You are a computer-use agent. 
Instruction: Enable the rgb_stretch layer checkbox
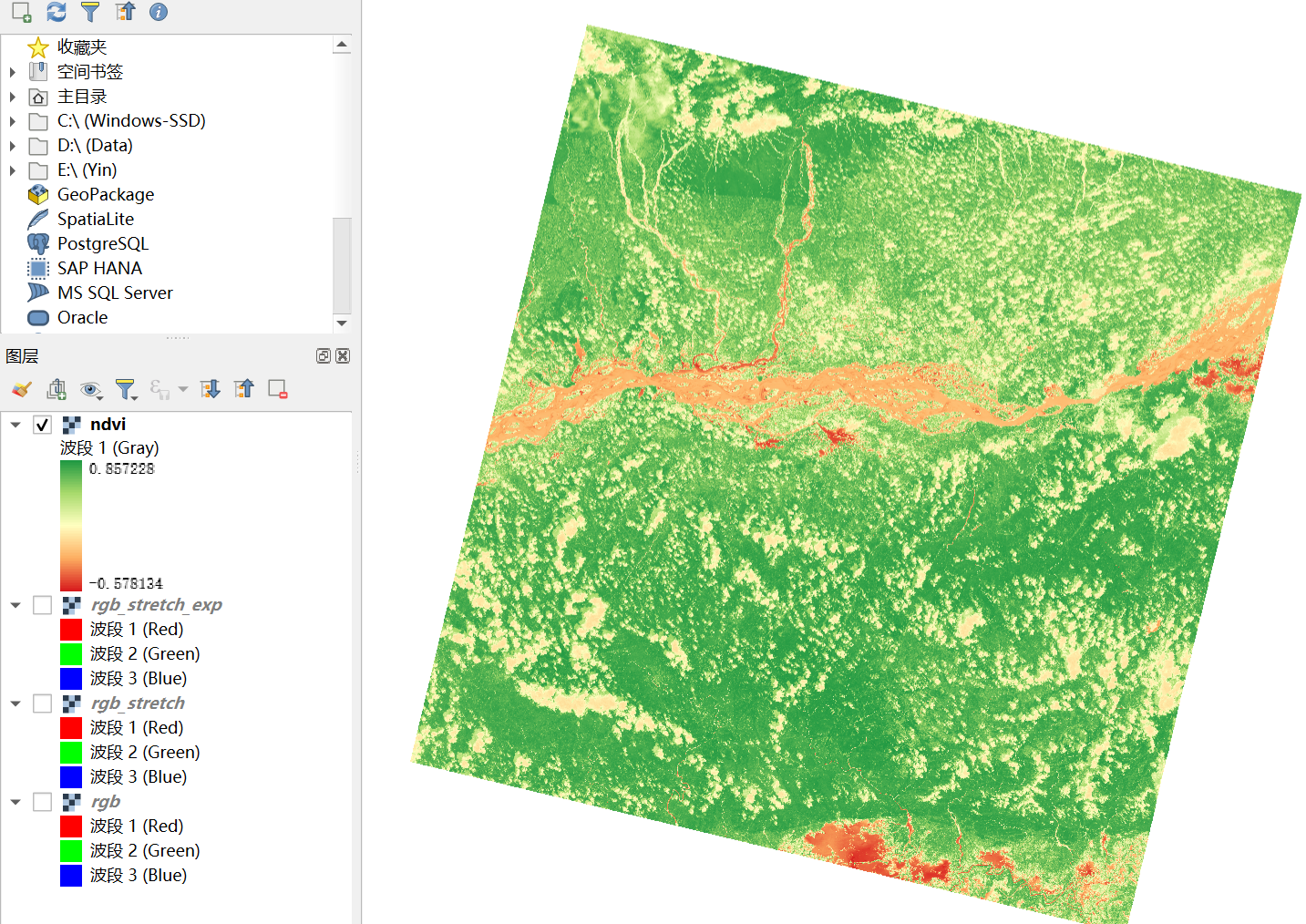tap(43, 703)
